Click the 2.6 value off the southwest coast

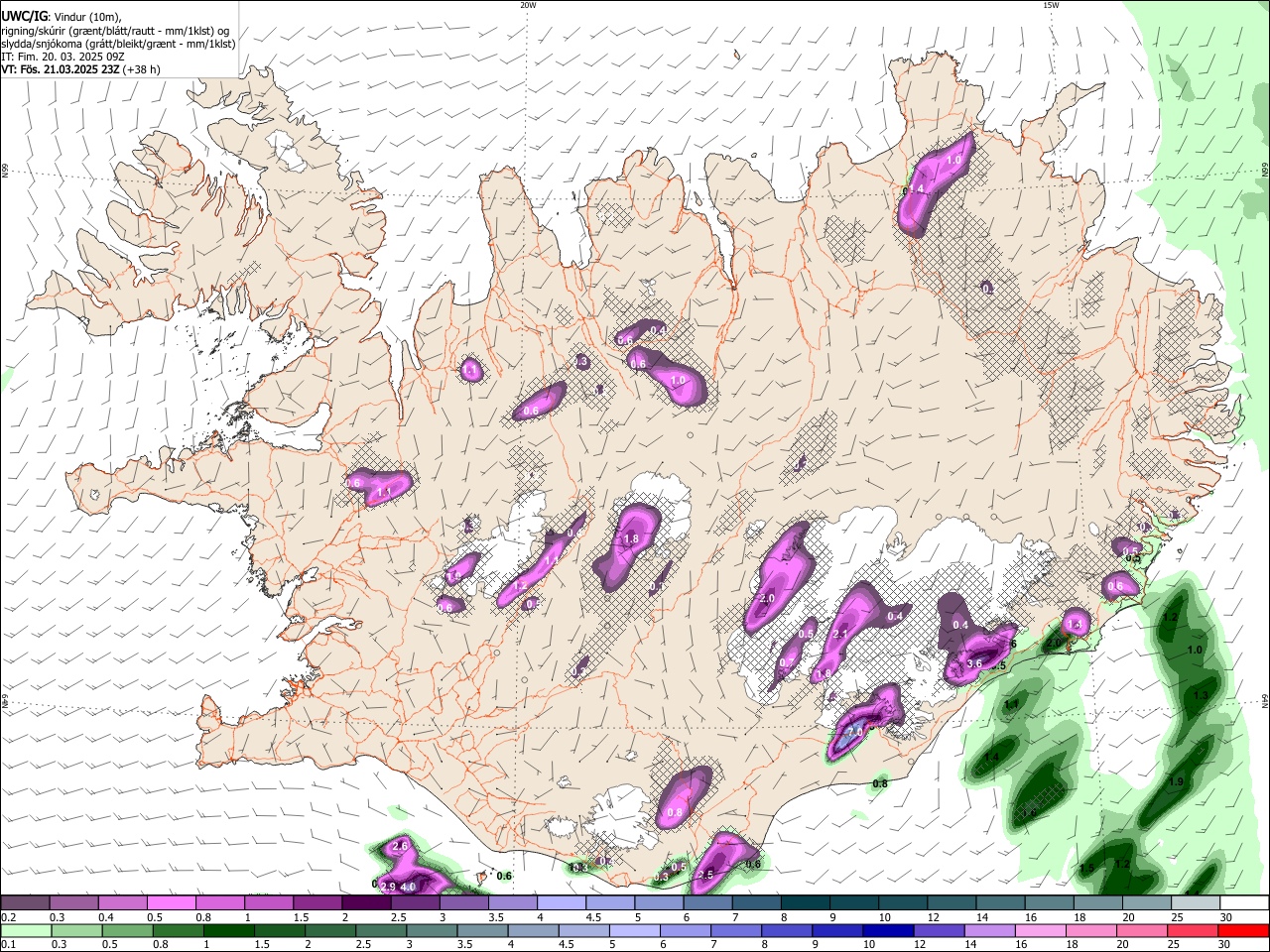(x=401, y=846)
